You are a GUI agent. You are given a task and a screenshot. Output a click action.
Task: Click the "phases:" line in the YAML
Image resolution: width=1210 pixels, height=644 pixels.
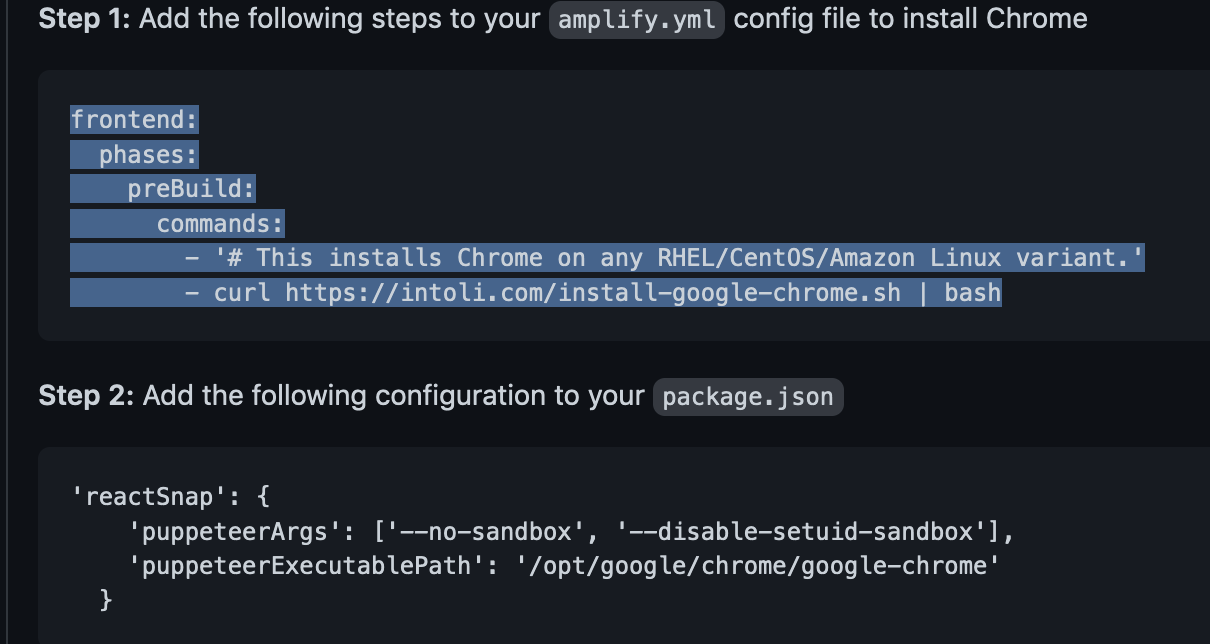149,155
